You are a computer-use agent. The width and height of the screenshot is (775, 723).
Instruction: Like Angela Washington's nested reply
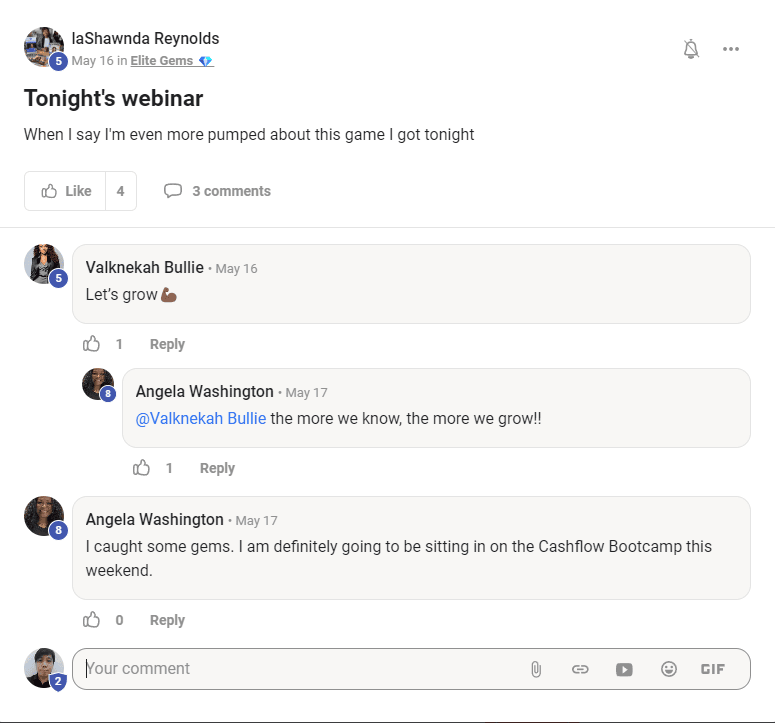pyautogui.click(x=142, y=468)
